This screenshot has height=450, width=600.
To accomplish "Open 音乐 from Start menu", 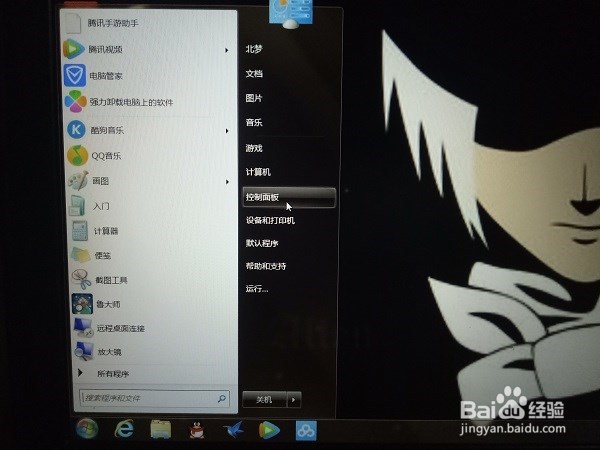I will click(x=254, y=122).
